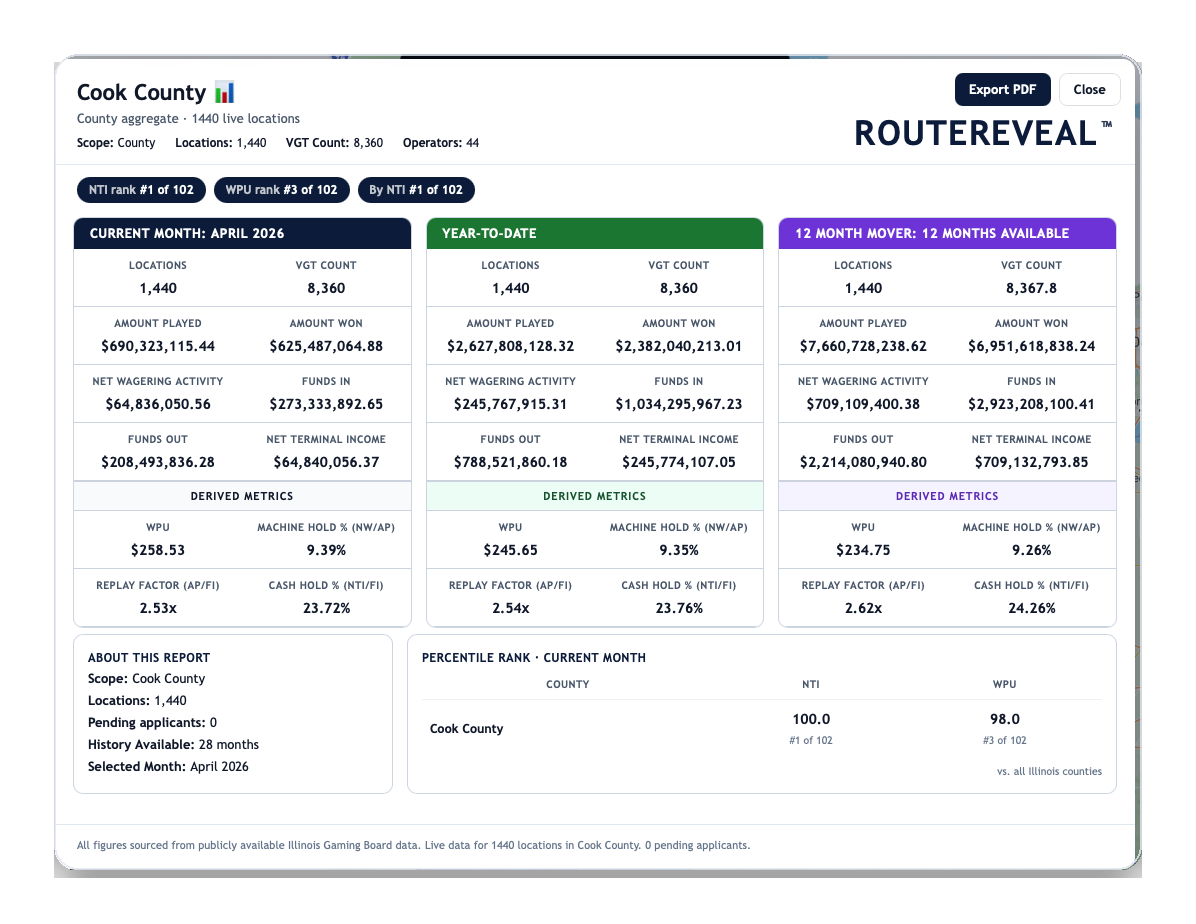The height and width of the screenshot is (924, 1196).
Task: Click the current month Amount Played $690,323,115.44
Action: (x=158, y=346)
